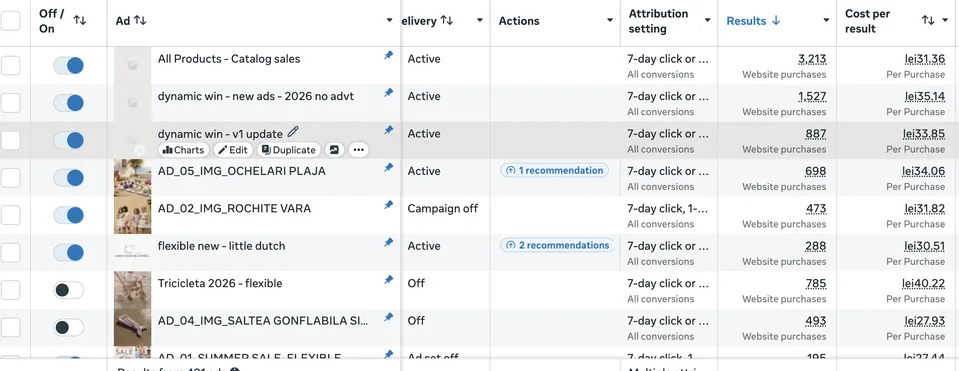Open Tricicleta 2026 - flexible thumbnail

pos(132,290)
